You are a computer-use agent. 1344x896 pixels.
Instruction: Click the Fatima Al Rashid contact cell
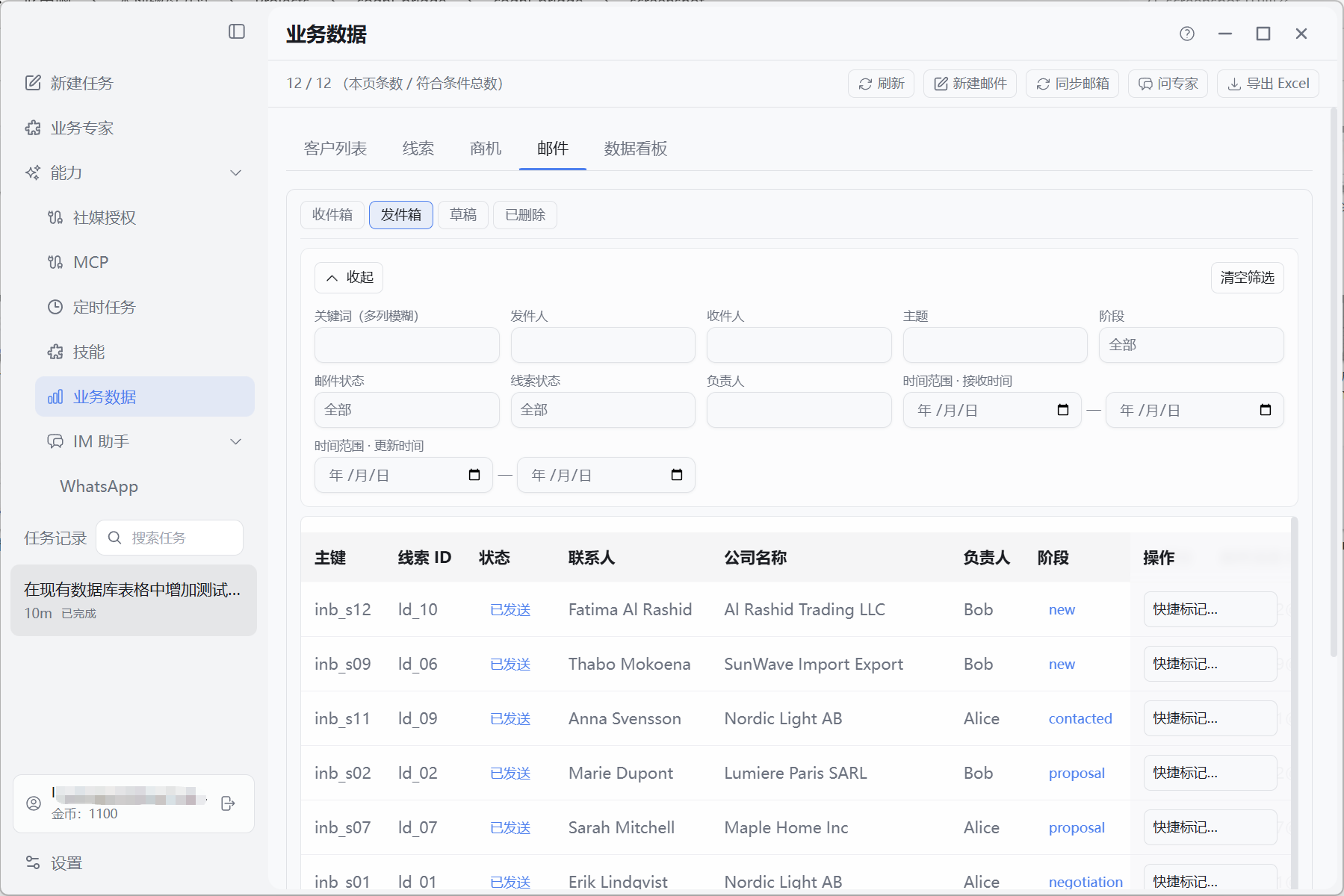pos(630,609)
